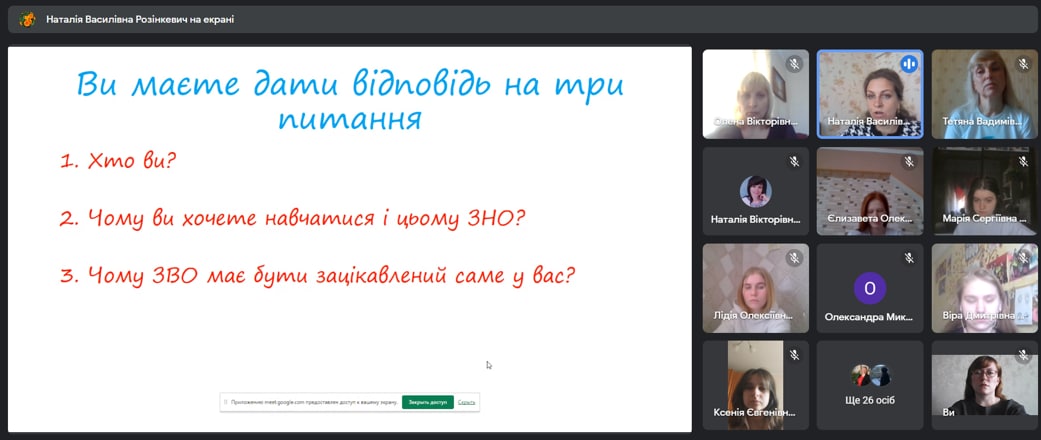Click the presented slide with three questions
This screenshot has height=440, width=1041.
coord(350,240)
